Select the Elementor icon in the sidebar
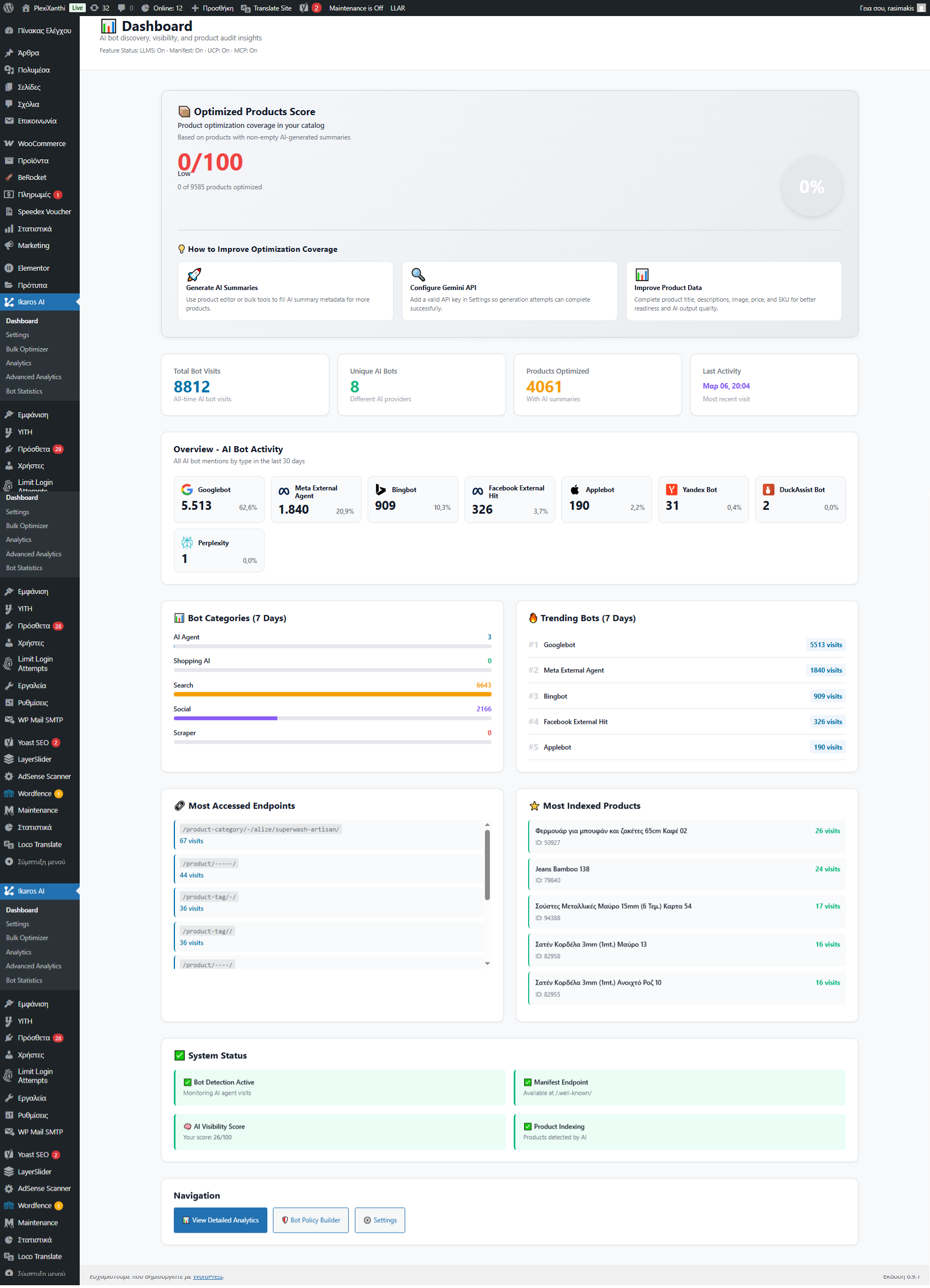The image size is (930, 1288). (x=9, y=267)
